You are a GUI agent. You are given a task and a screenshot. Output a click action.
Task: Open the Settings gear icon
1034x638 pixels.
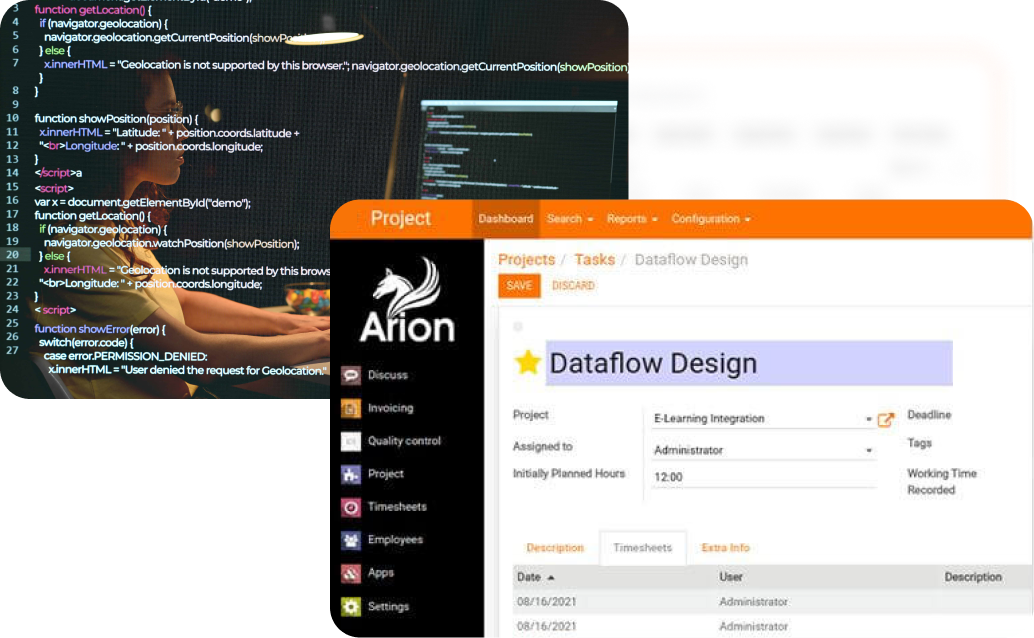point(351,606)
